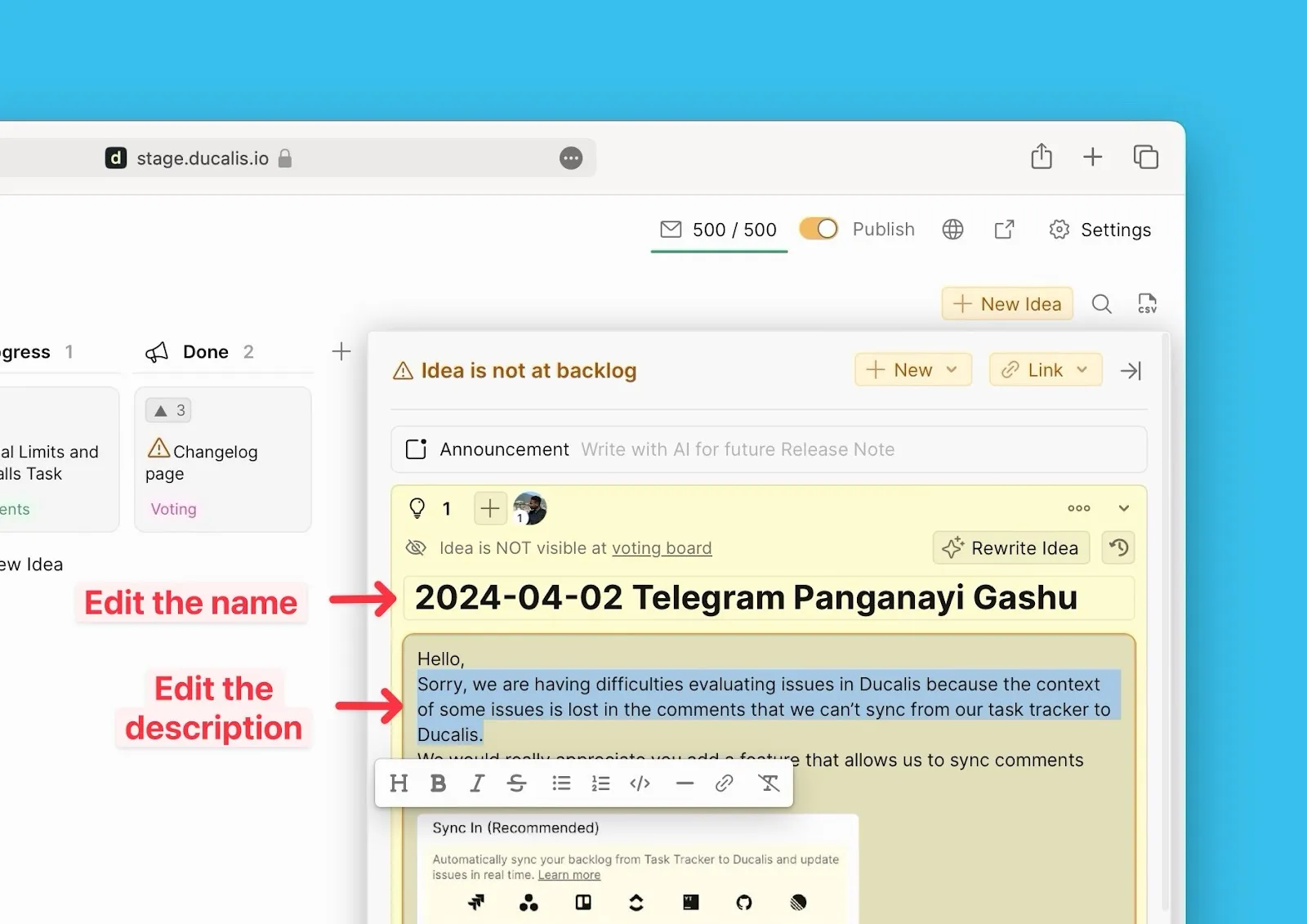1307x924 pixels.
Task: Click the CSV export icon
Action: pos(1147,304)
